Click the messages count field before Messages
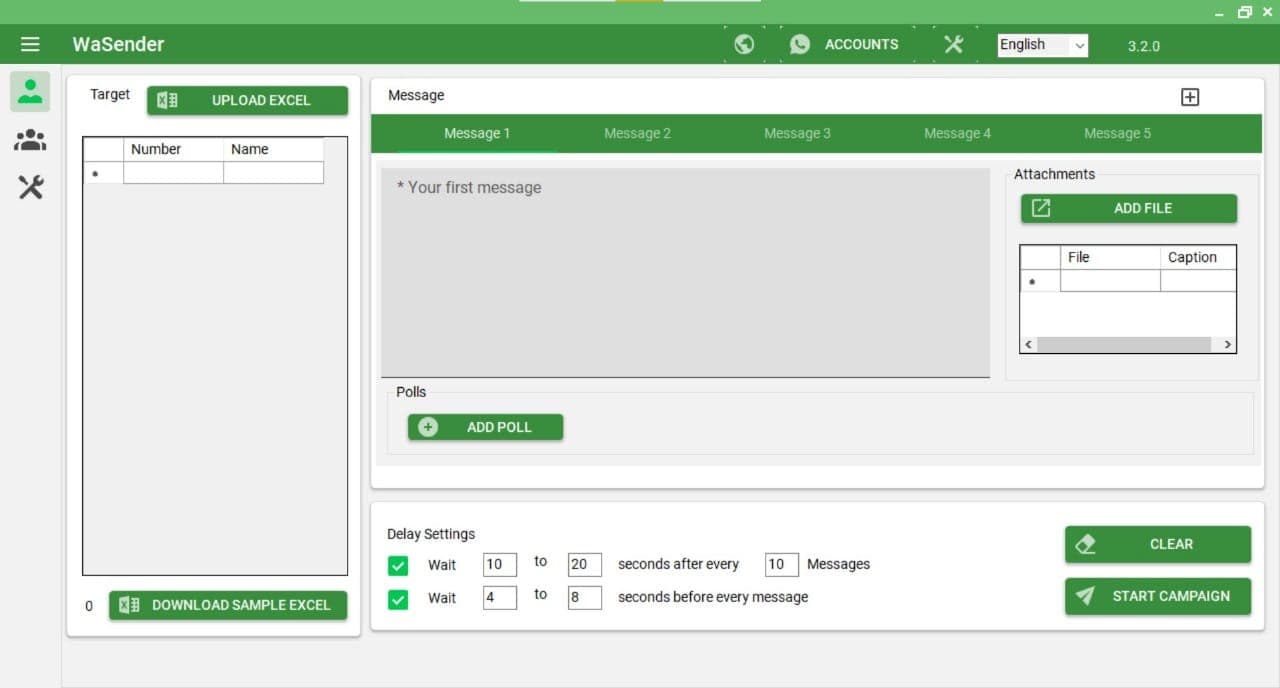 click(781, 564)
